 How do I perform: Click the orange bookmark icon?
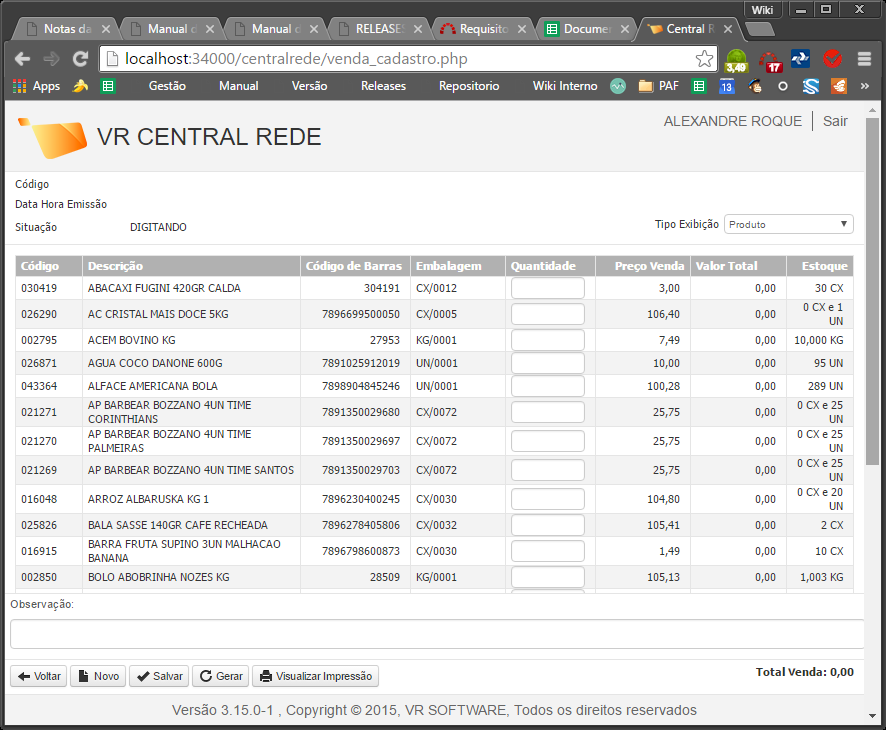pos(839,86)
